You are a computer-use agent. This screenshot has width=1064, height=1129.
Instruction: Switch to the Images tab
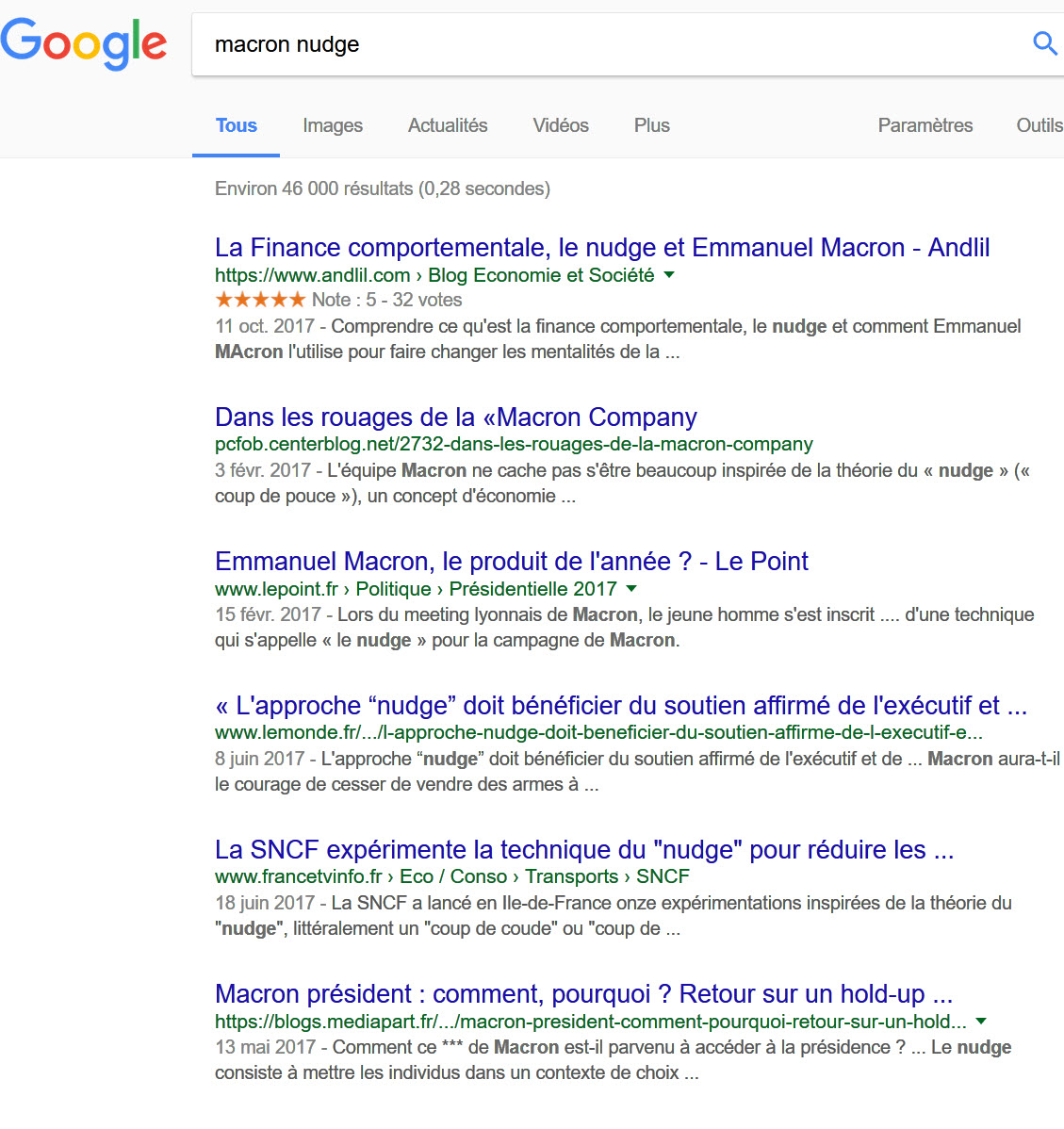pos(333,125)
